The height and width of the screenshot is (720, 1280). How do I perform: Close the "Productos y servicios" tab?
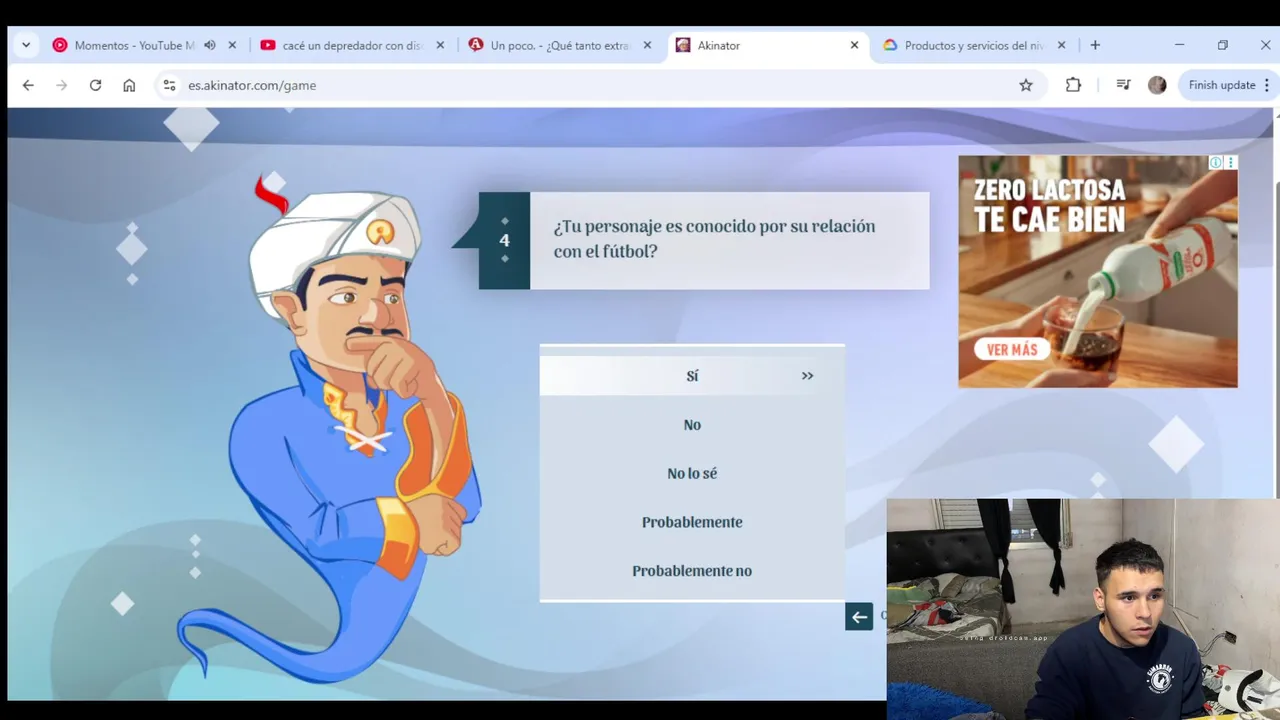coord(1061,45)
